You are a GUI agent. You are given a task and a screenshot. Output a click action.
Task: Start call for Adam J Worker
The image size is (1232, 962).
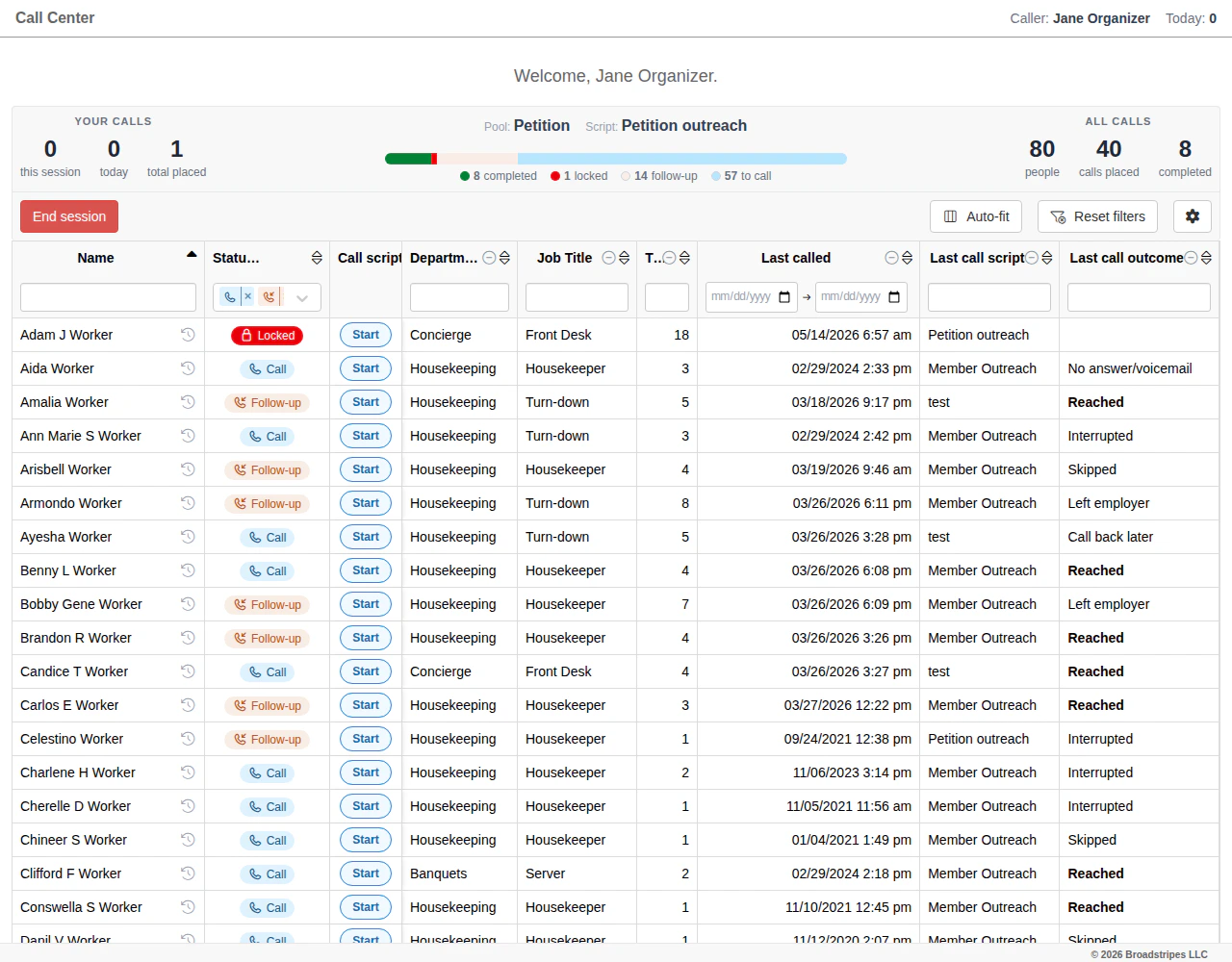[x=366, y=335]
